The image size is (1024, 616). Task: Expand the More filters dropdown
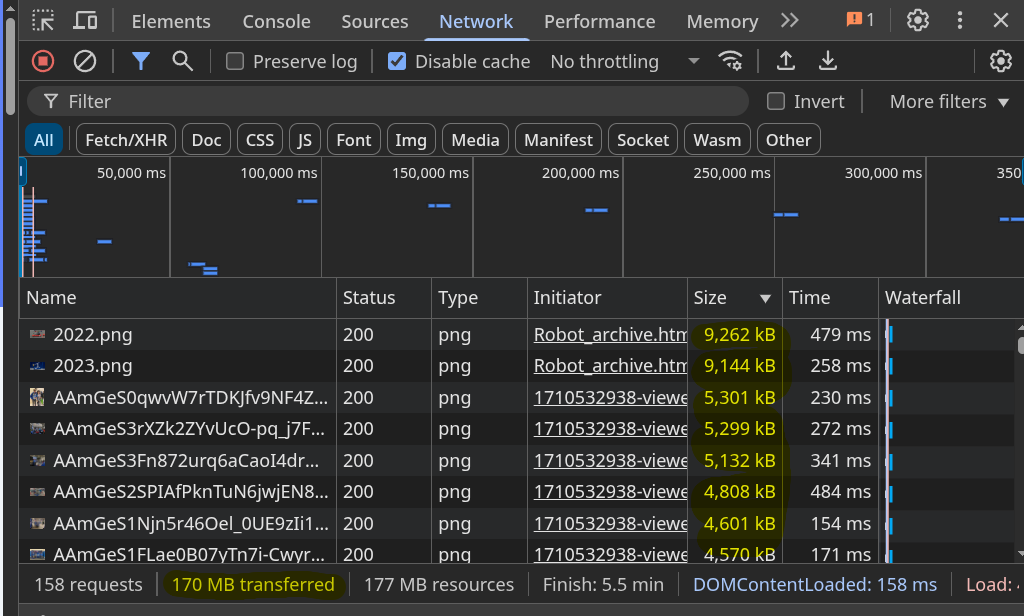coord(949,102)
